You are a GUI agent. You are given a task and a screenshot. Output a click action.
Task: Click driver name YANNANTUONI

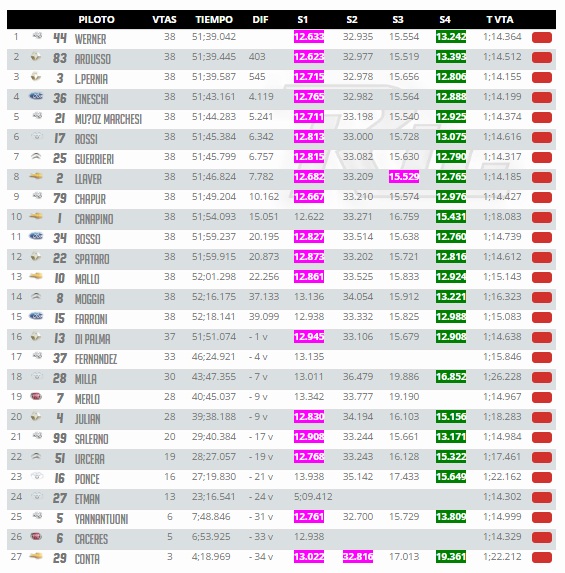point(101,519)
